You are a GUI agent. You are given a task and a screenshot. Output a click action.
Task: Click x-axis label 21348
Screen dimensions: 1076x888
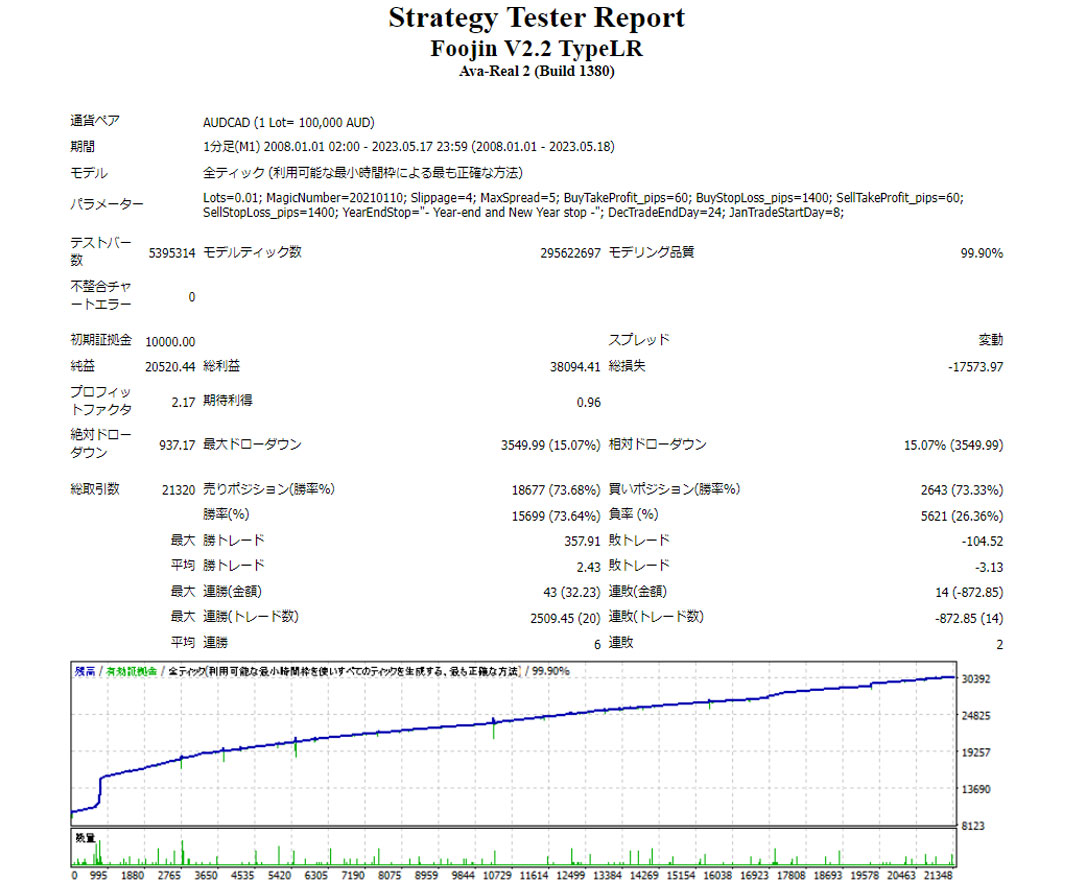pyautogui.click(x=938, y=876)
